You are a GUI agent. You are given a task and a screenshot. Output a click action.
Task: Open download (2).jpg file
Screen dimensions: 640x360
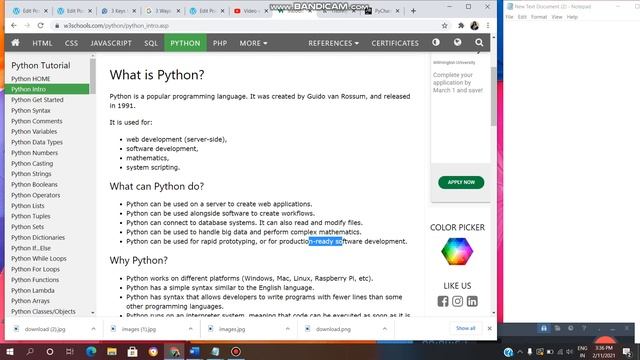pyautogui.click(x=45, y=329)
